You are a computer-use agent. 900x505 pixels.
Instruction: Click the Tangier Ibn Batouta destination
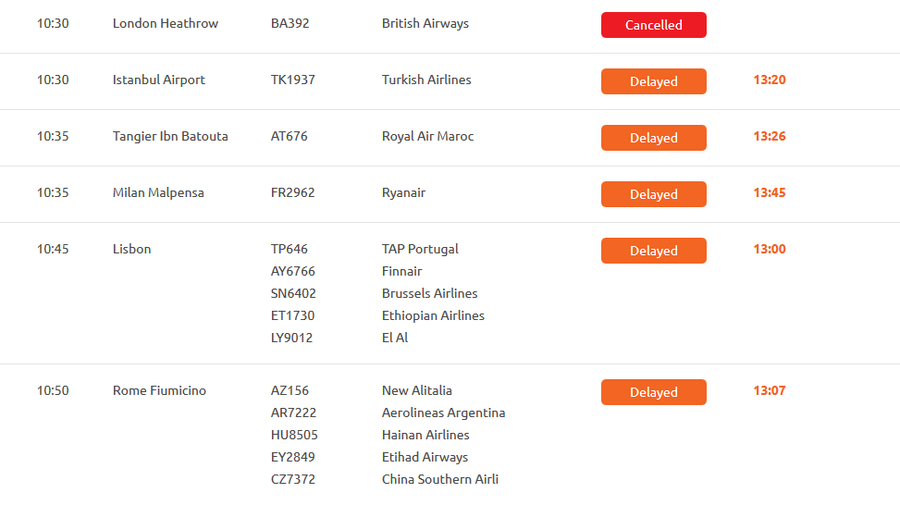pyautogui.click(x=170, y=136)
